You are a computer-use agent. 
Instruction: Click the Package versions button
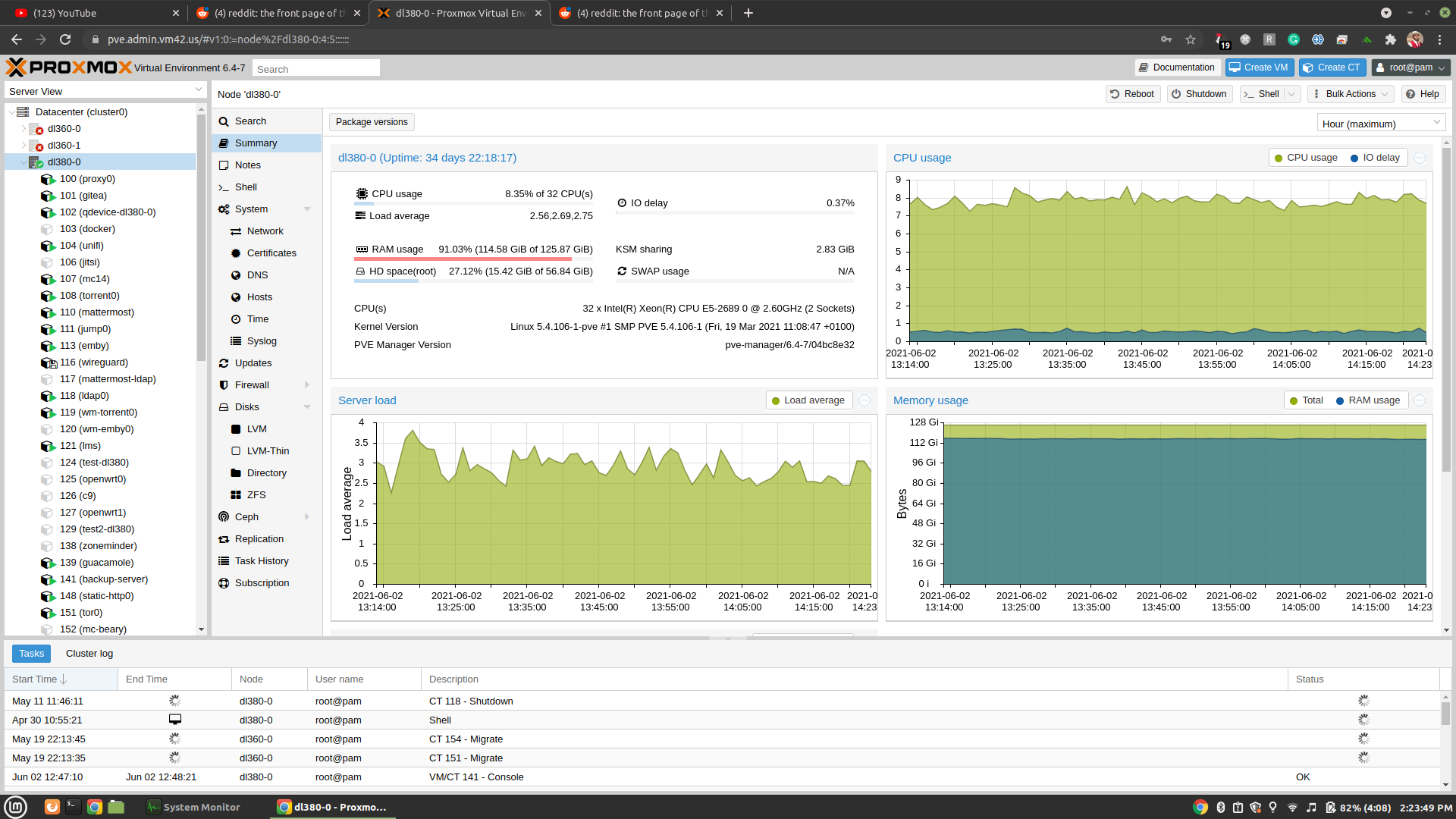tap(372, 122)
